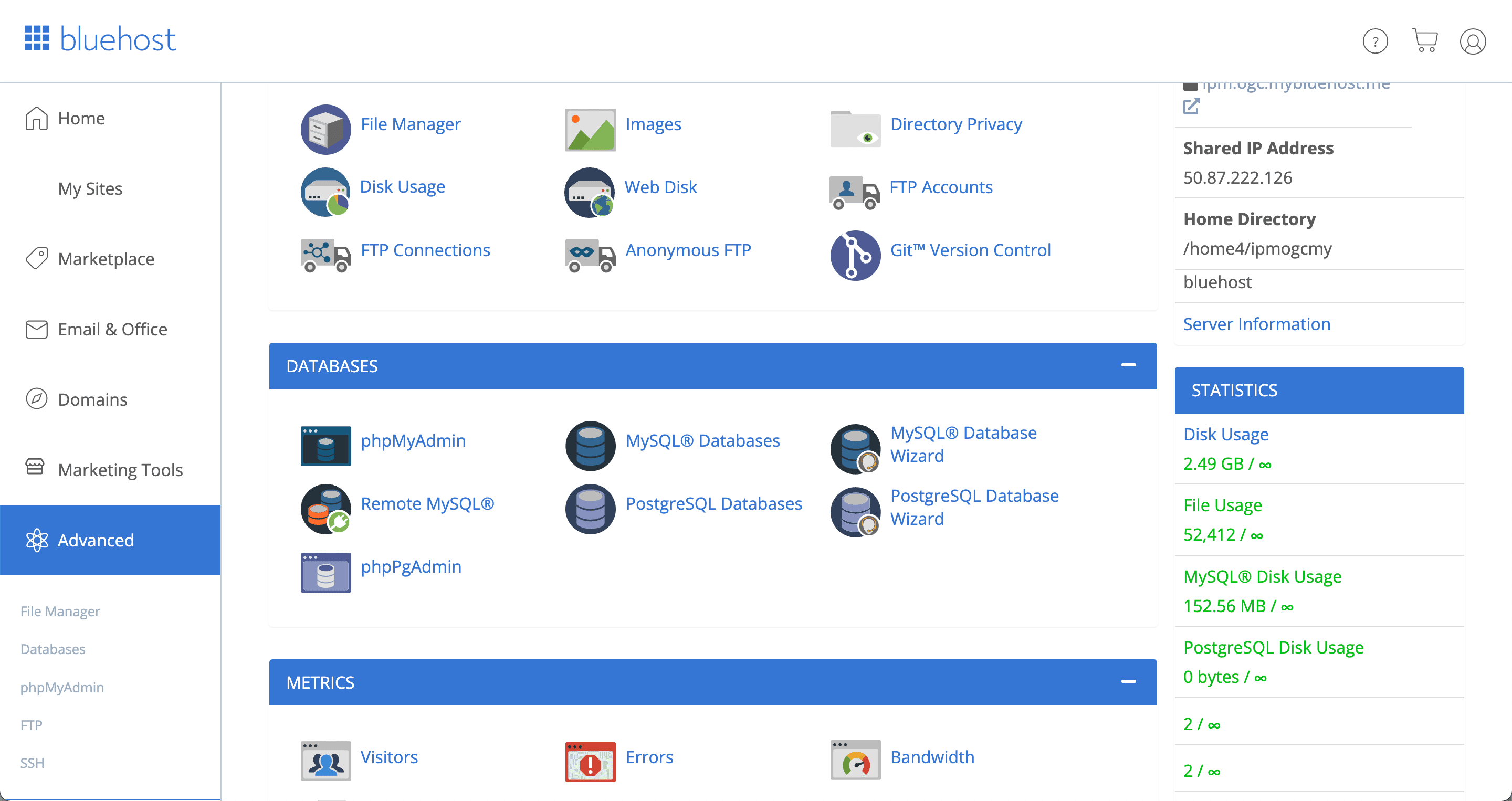Collapse the METRICS section

pyautogui.click(x=1128, y=681)
